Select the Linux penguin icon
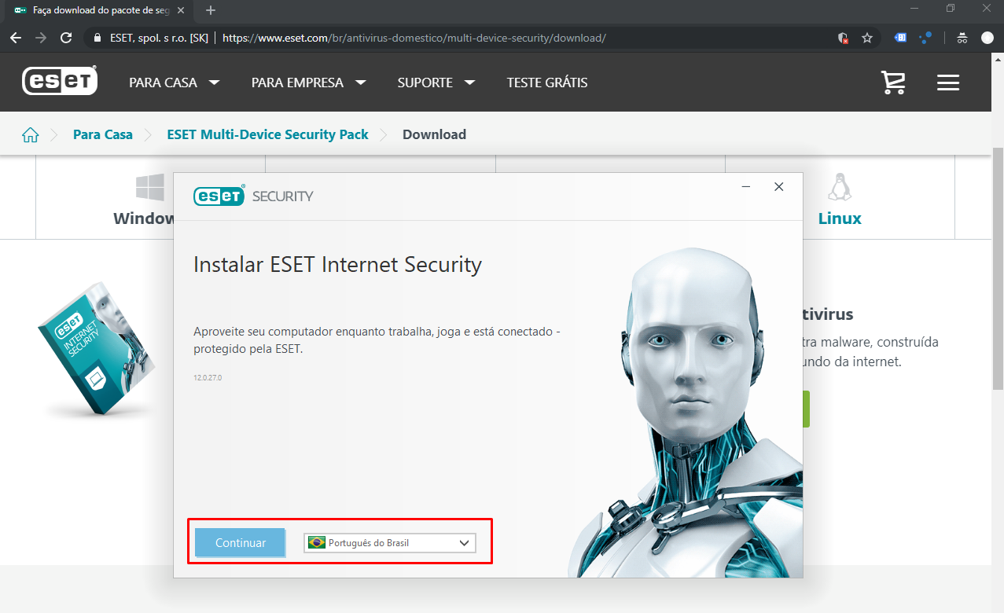Viewport: 1004px width, 613px height. 839,187
